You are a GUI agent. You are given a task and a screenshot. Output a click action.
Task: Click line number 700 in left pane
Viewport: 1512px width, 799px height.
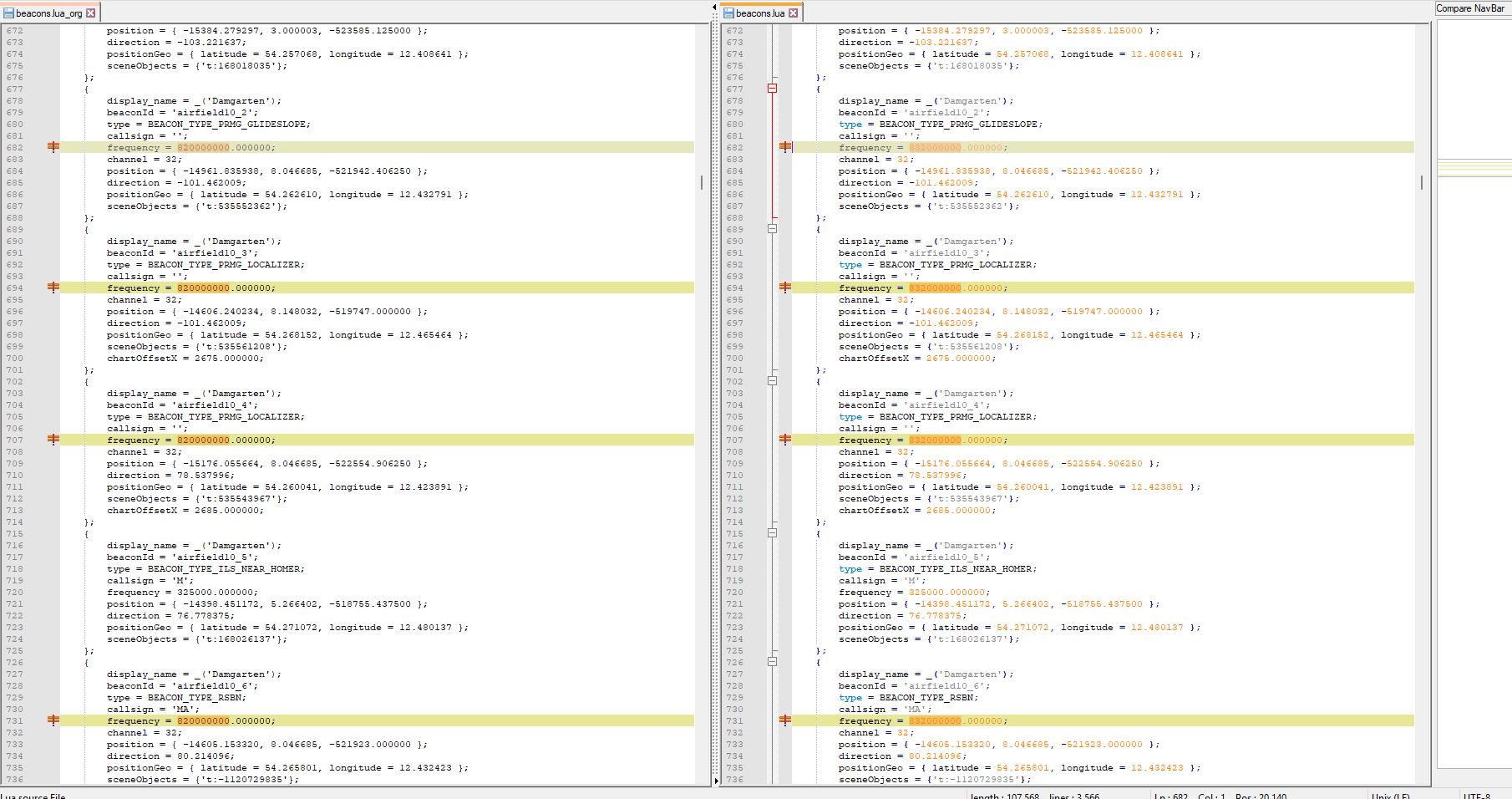coord(15,358)
